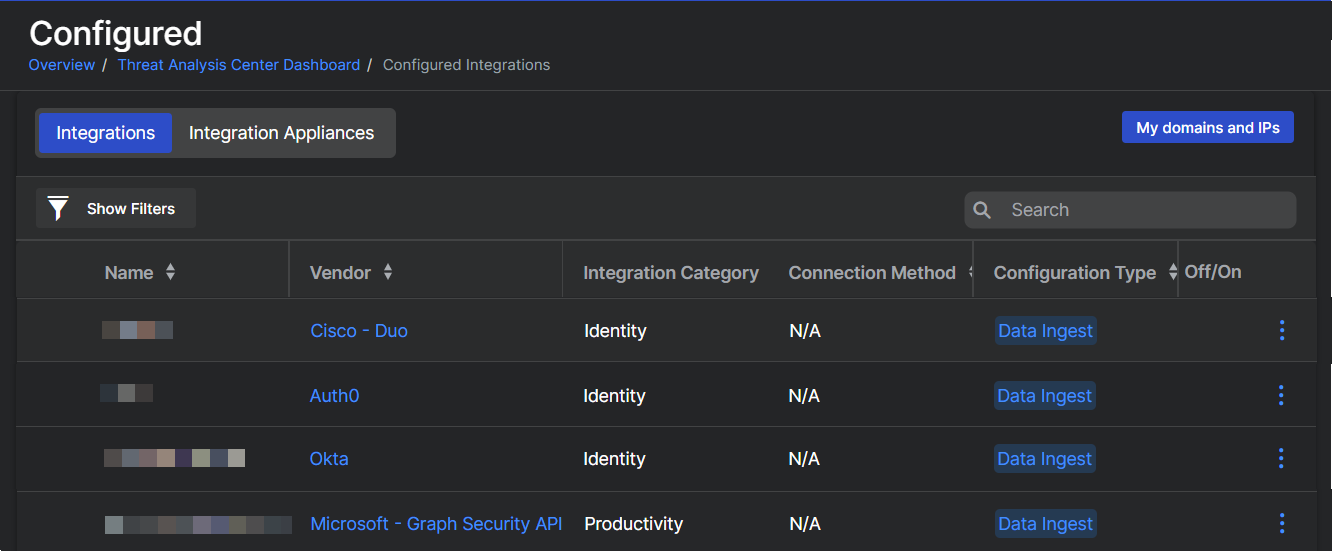
Task: Open Microsoft - Graph Security API link
Action: click(436, 524)
